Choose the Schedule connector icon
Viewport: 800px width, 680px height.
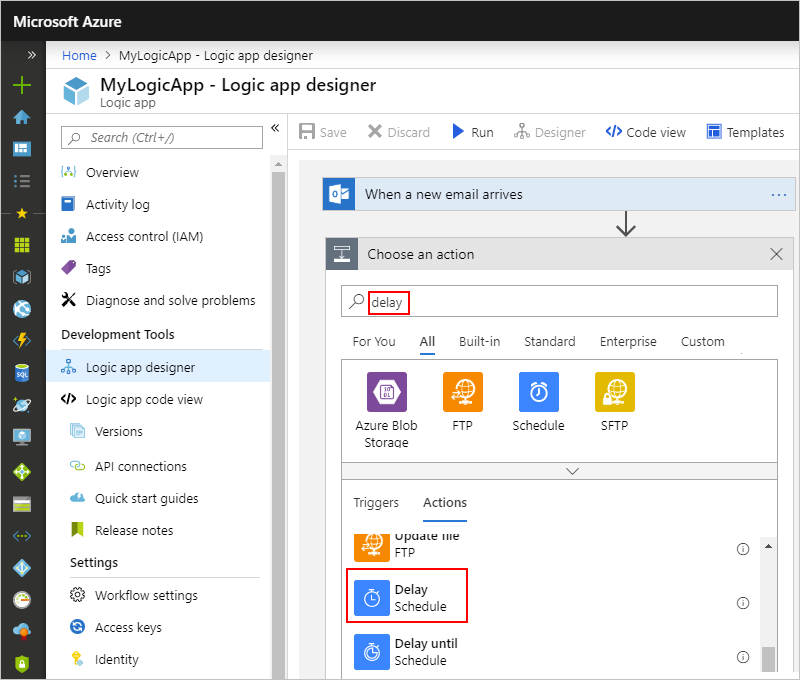(x=538, y=392)
